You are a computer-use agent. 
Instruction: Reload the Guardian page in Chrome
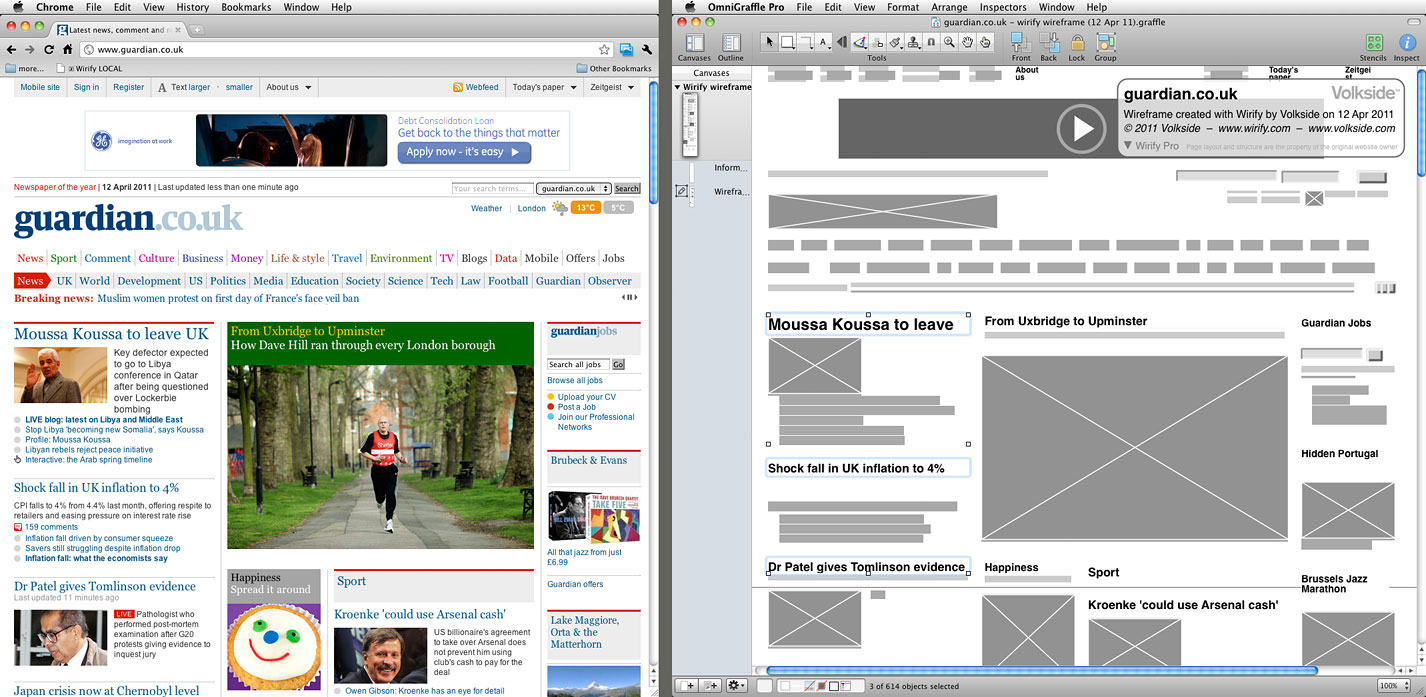click(x=49, y=49)
